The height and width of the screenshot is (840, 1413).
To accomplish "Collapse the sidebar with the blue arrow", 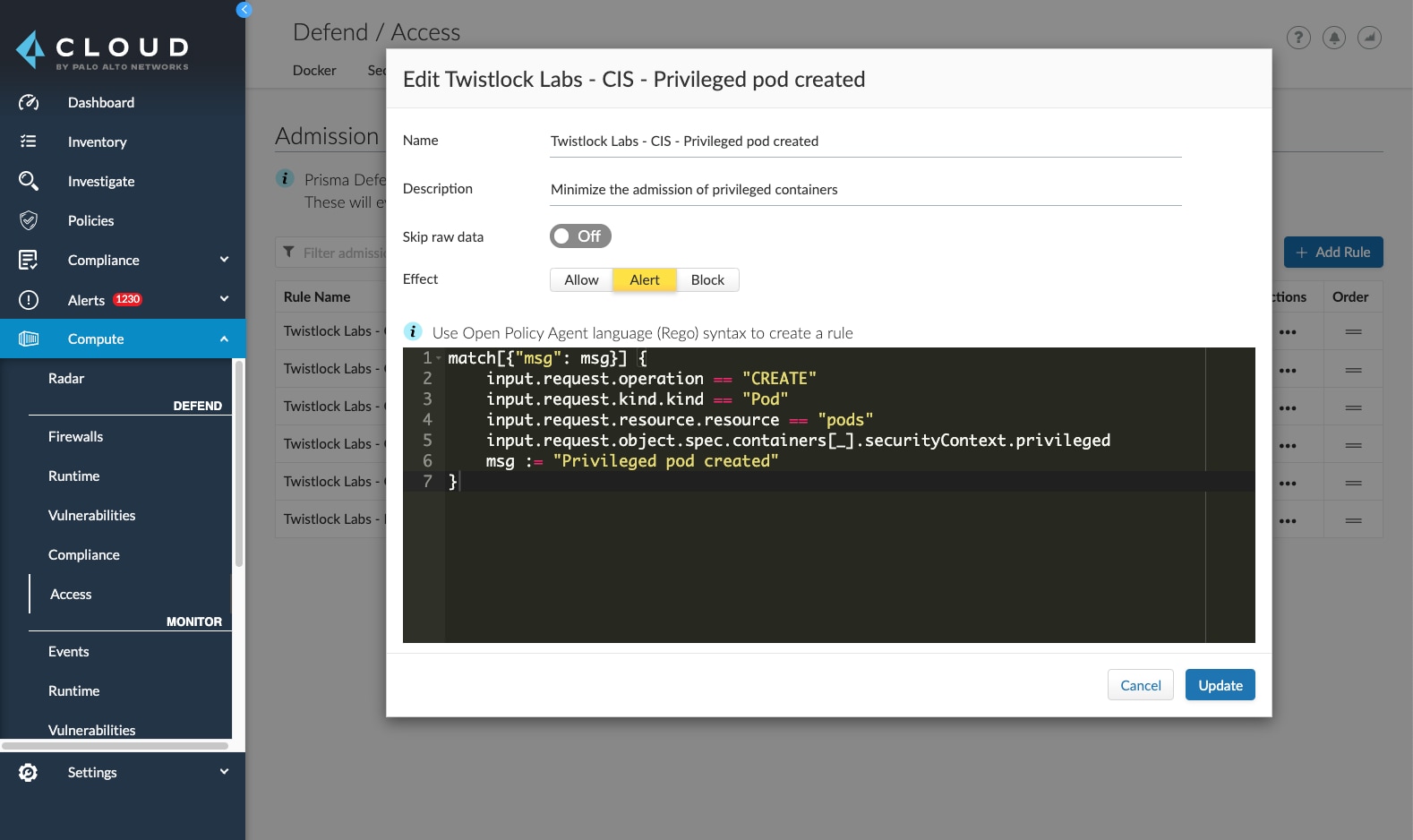I will pos(244,9).
